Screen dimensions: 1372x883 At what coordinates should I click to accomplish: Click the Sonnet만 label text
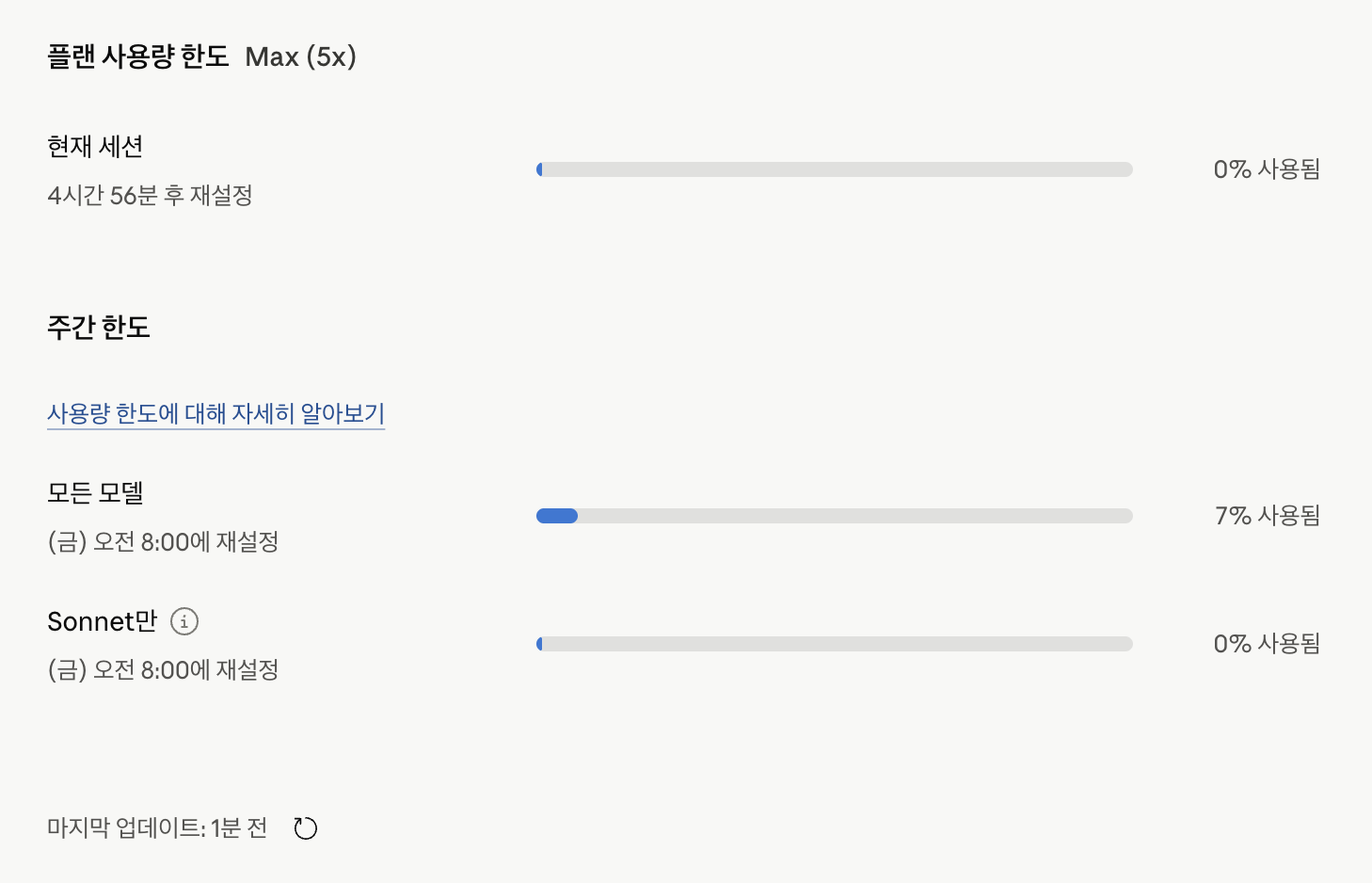click(x=103, y=621)
